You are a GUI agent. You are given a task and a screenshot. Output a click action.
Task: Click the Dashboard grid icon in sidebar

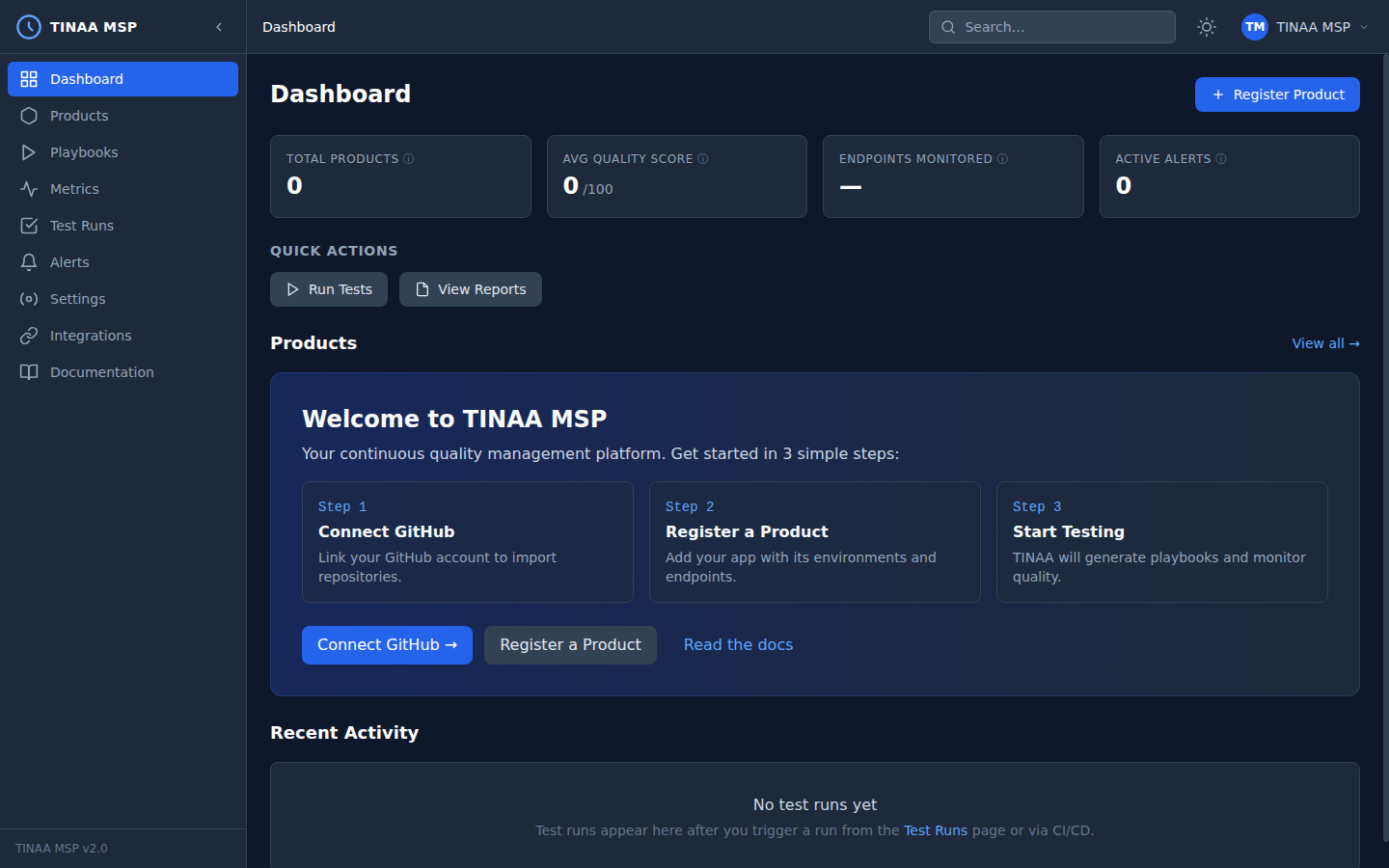(29, 79)
